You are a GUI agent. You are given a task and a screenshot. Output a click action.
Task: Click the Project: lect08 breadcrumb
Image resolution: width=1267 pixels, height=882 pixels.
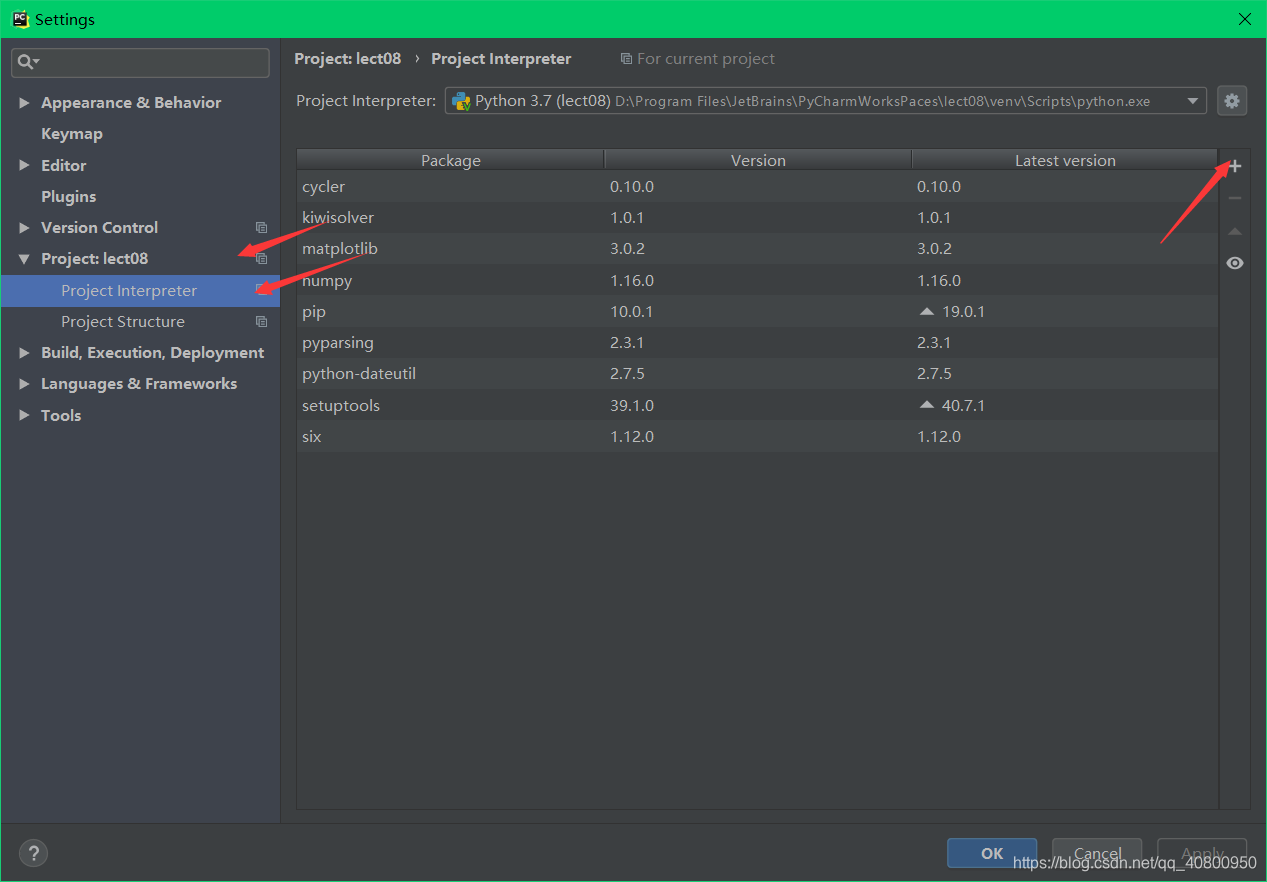(x=347, y=59)
